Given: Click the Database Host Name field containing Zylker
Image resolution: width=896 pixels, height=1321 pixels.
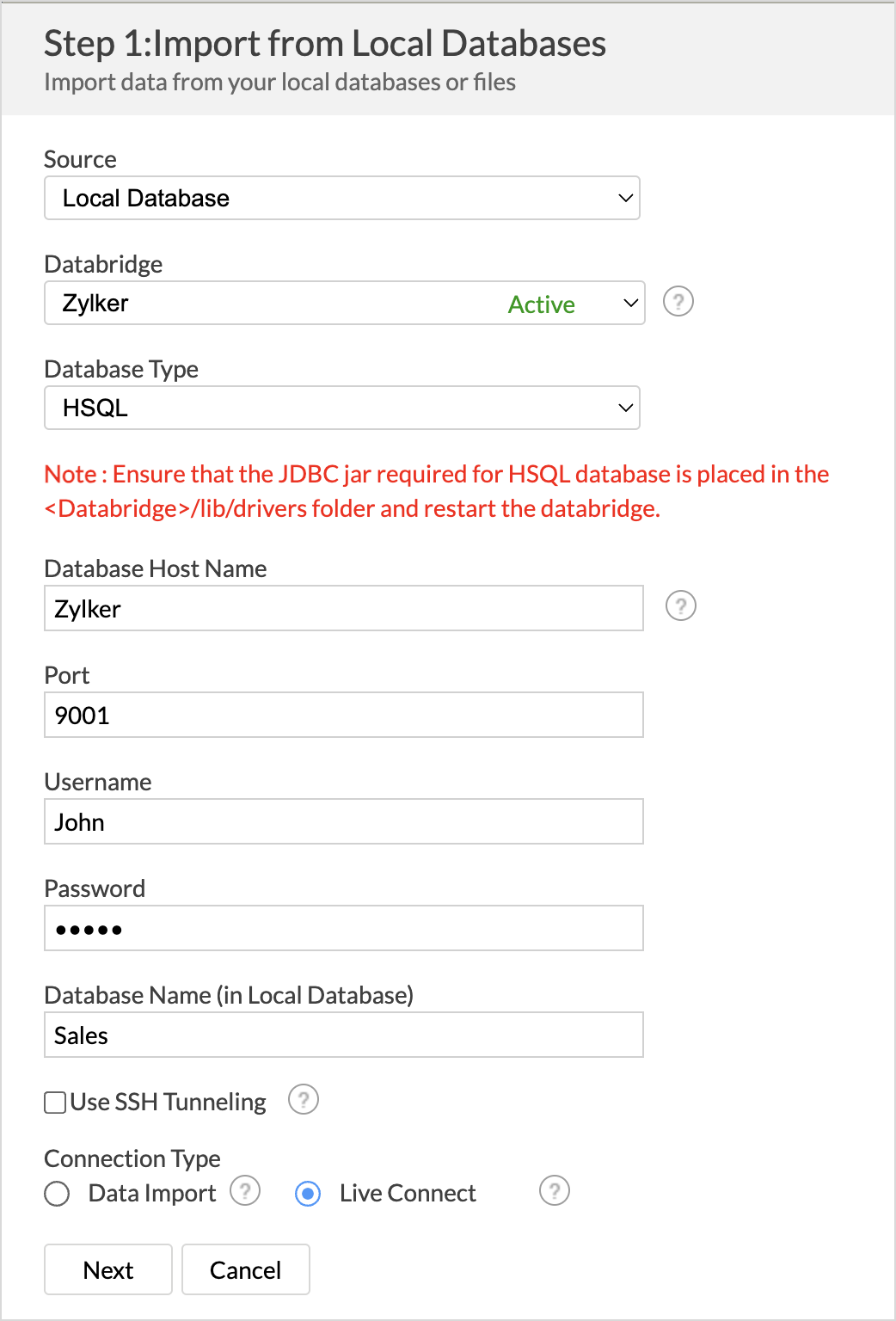Looking at the screenshot, I should tap(343, 608).
